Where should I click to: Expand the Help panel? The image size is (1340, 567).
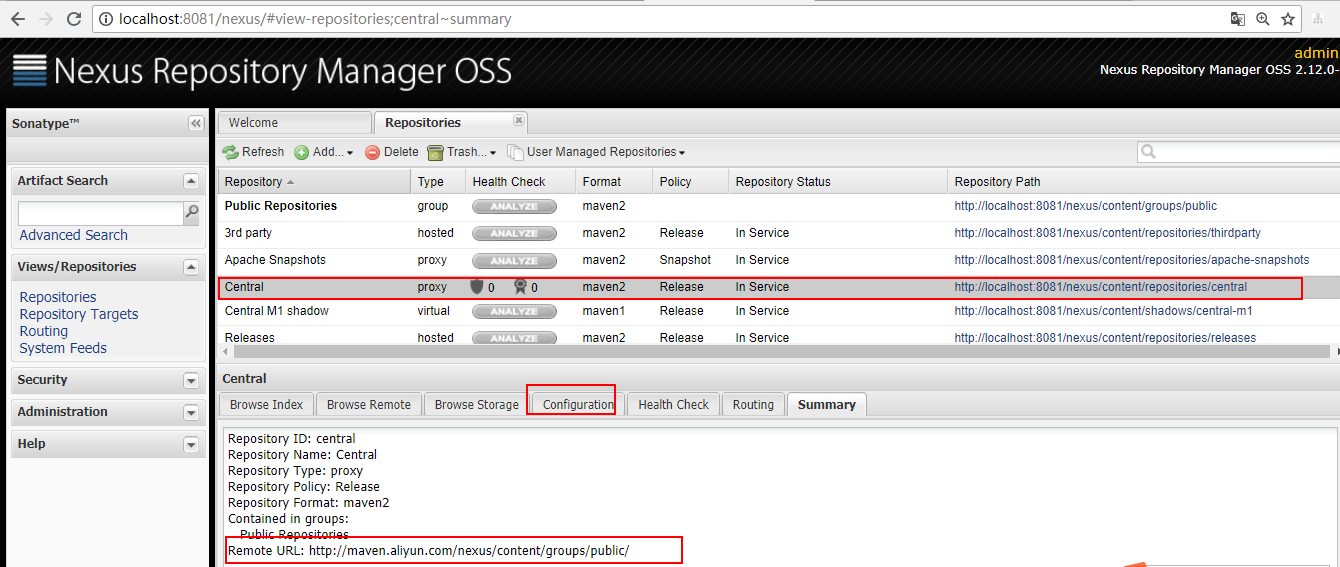click(191, 444)
